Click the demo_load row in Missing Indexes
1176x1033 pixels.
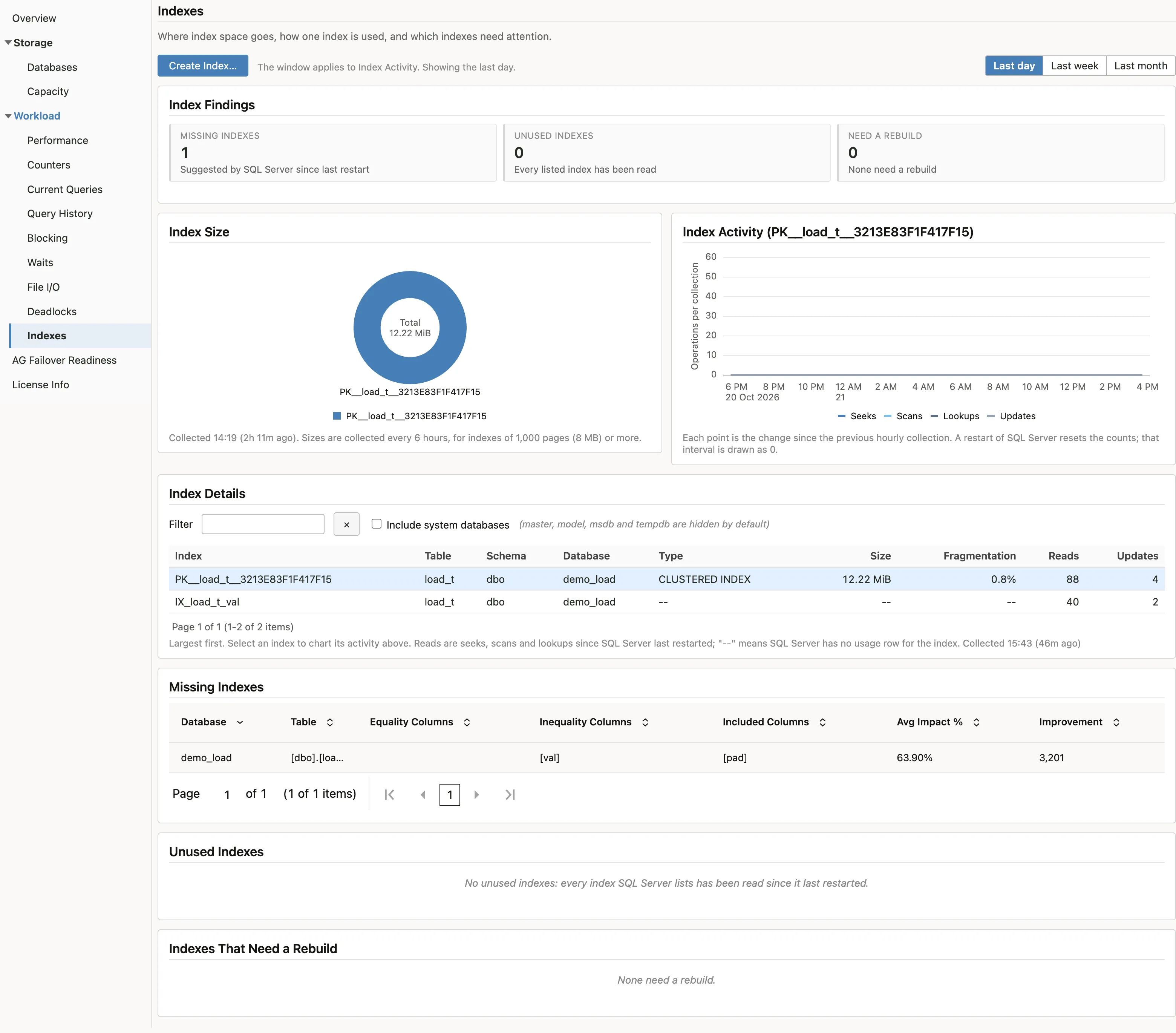(x=666, y=758)
